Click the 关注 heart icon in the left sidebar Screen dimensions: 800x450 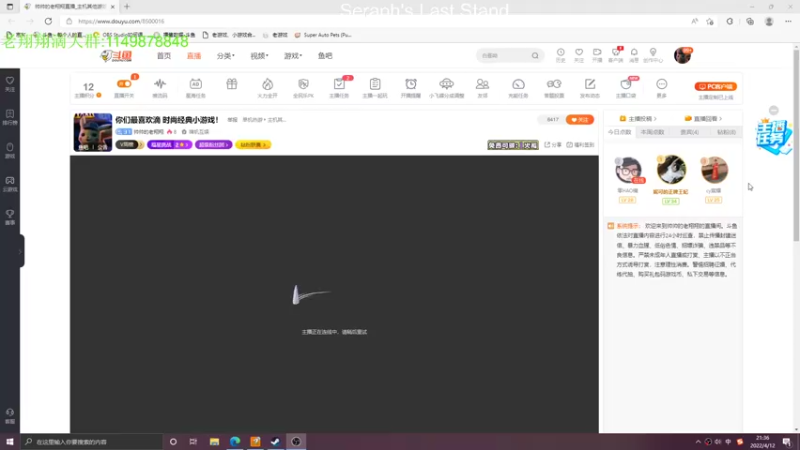pyautogui.click(x=10, y=84)
